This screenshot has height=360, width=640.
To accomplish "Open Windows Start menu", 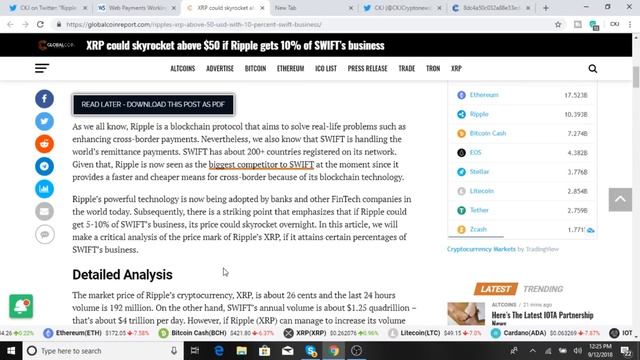I will point(11,351).
